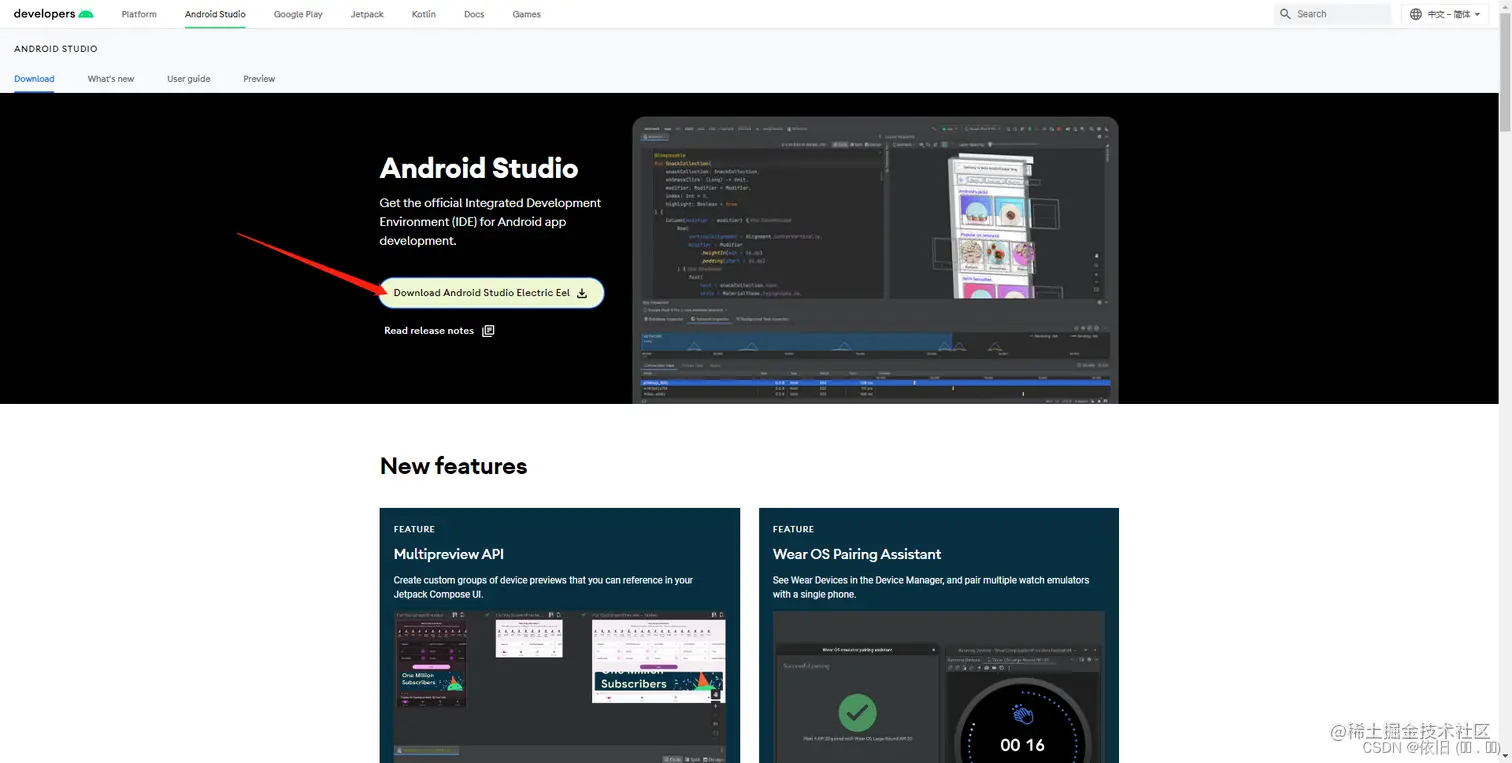1512x763 pixels.
Task: Navigate to the Docs menu item
Action: 474,14
